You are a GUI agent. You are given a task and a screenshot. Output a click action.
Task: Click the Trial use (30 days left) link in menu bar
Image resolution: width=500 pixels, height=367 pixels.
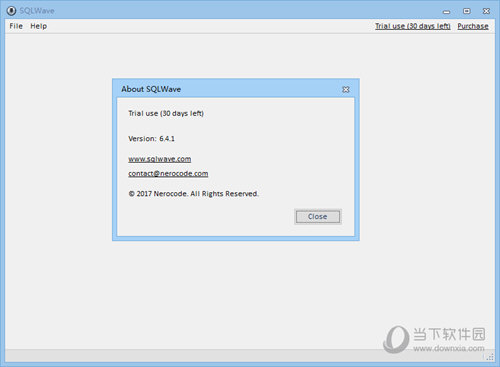coord(413,26)
